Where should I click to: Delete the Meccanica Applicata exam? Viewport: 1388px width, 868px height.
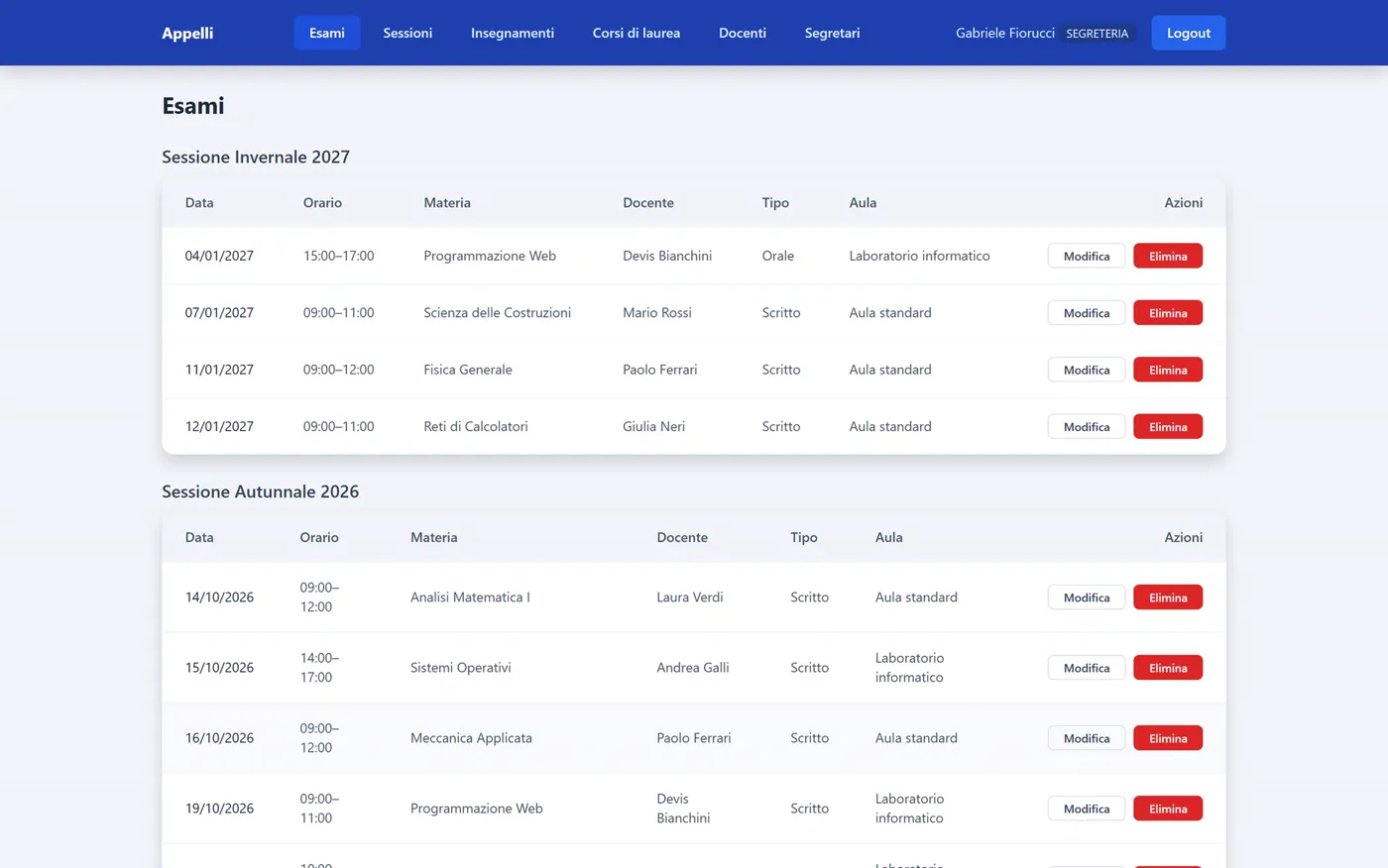pos(1168,738)
